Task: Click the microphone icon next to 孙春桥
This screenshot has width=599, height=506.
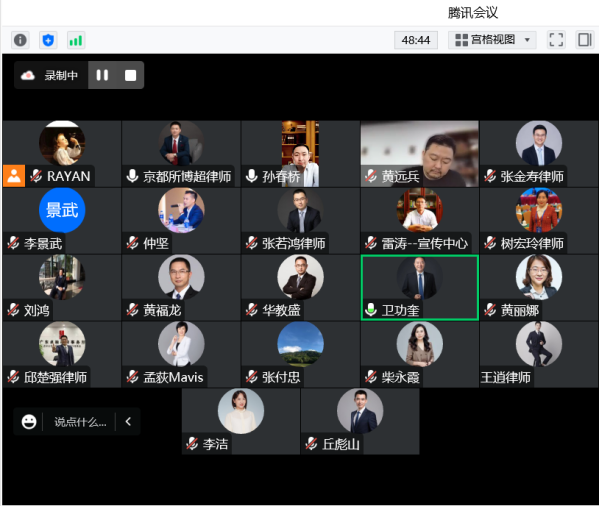Action: tap(251, 176)
